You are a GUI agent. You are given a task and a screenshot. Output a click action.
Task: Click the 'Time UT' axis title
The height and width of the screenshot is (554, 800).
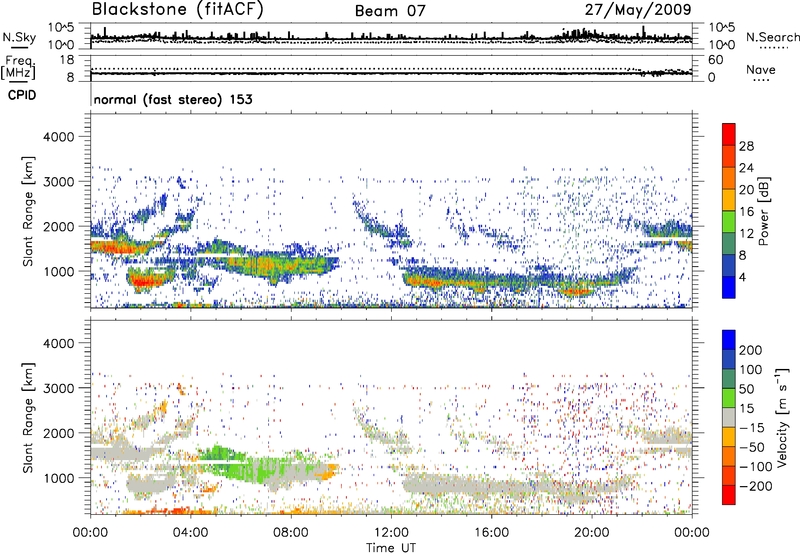pyautogui.click(x=391, y=547)
